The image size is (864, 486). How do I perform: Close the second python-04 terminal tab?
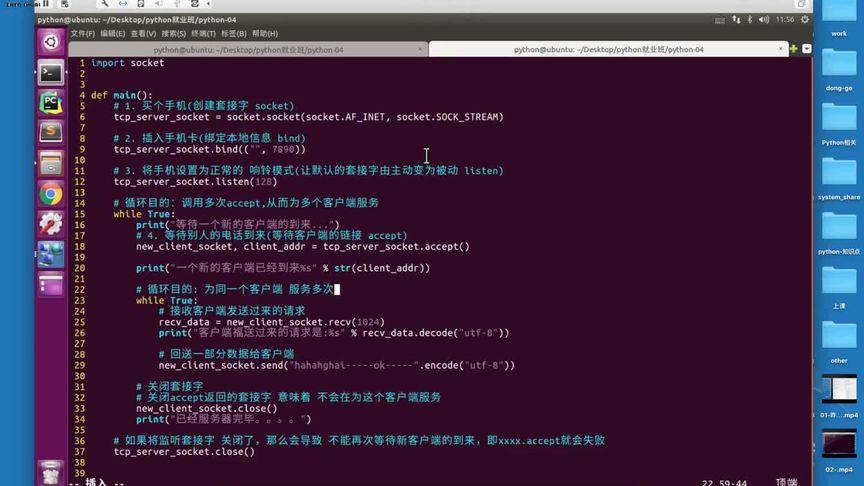(x=780, y=49)
